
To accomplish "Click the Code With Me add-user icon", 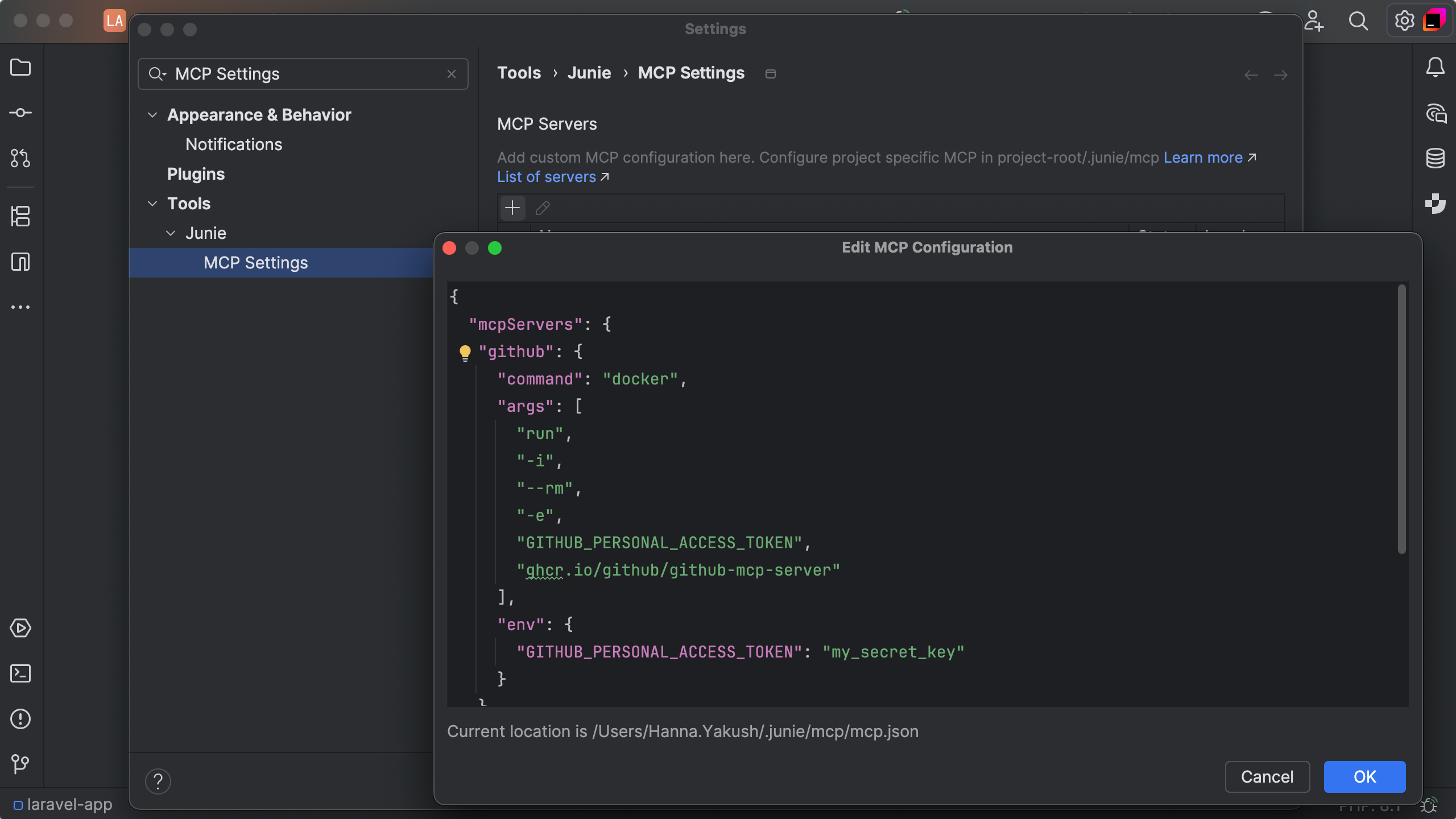I will [1314, 21].
